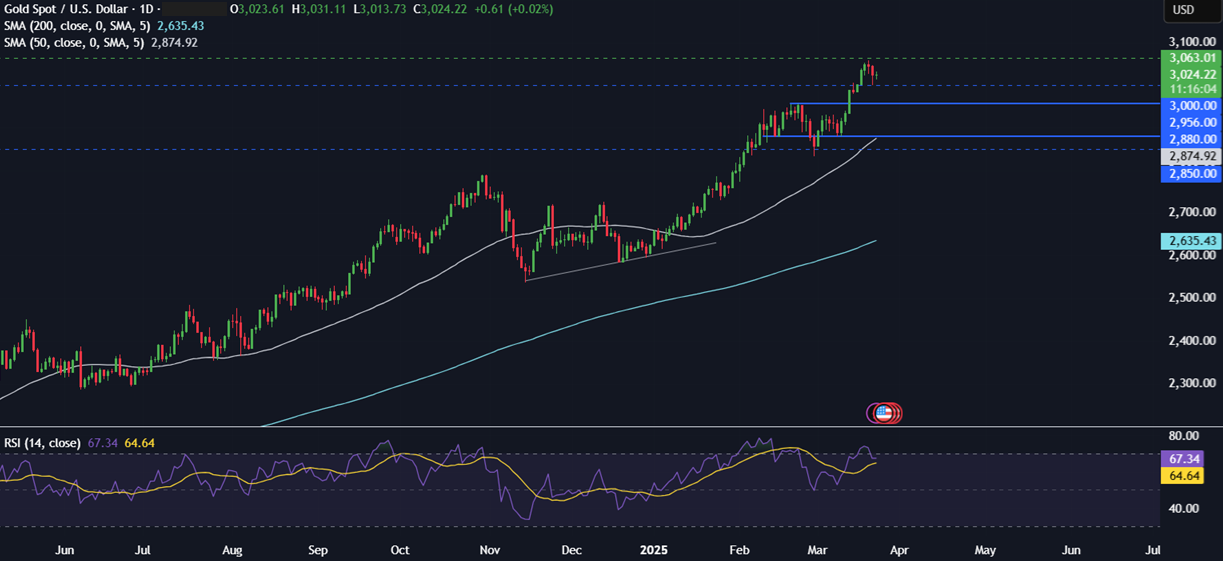
Task: Click the purple event marker beside flag icon
Action: [x=872, y=412]
